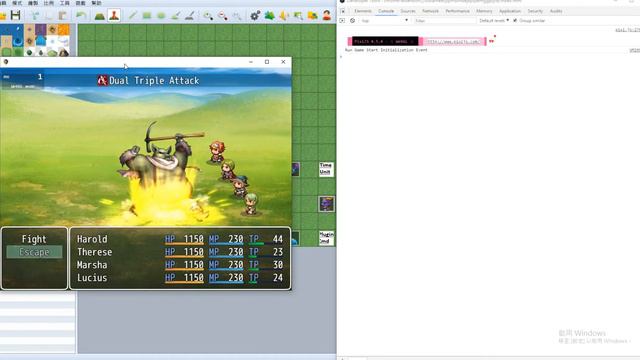The image size is (640, 360).
Task: Click the 'Time Unit' event on the map
Action: 326,169
